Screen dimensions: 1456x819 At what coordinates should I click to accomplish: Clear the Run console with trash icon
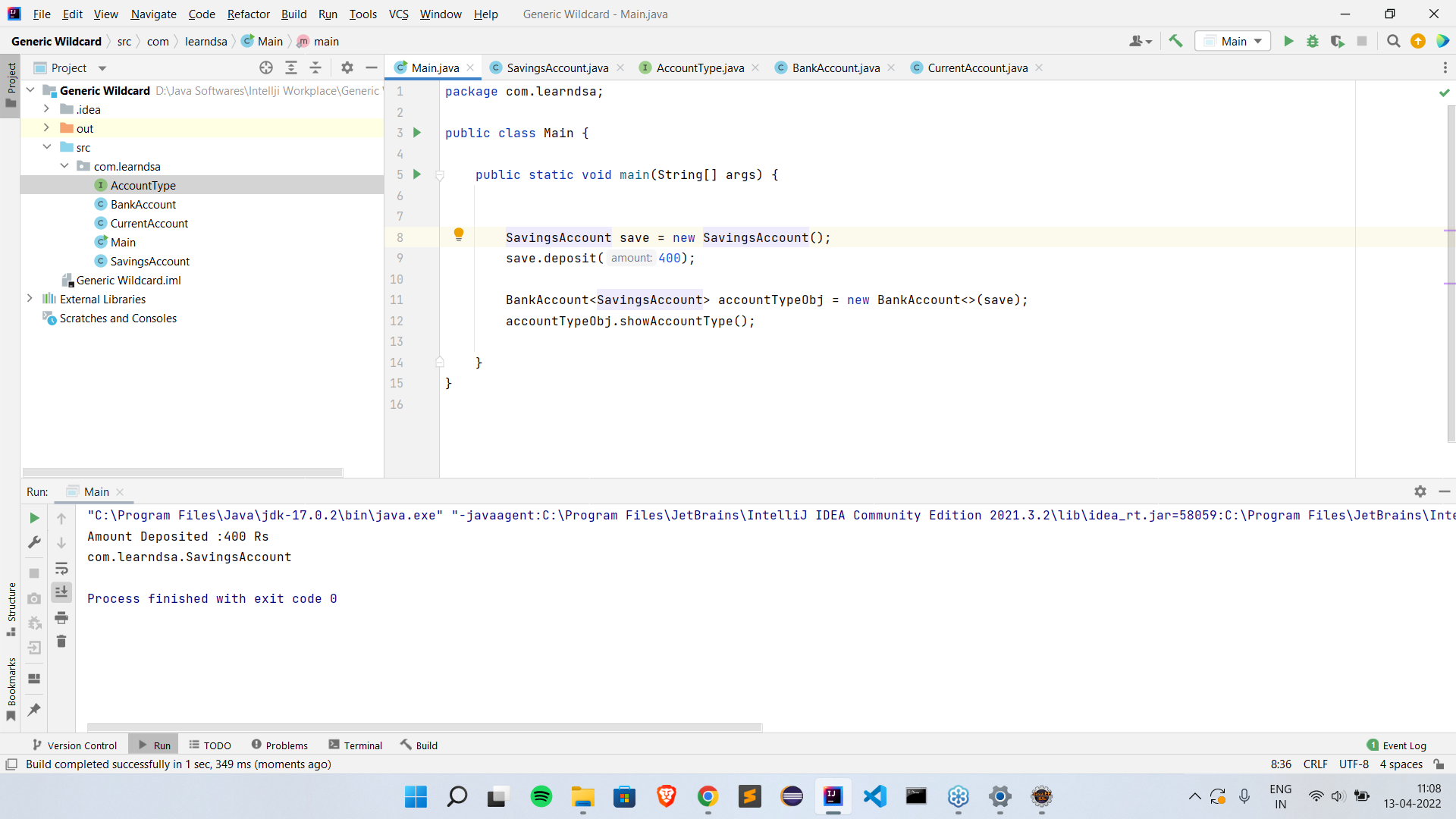(x=61, y=641)
